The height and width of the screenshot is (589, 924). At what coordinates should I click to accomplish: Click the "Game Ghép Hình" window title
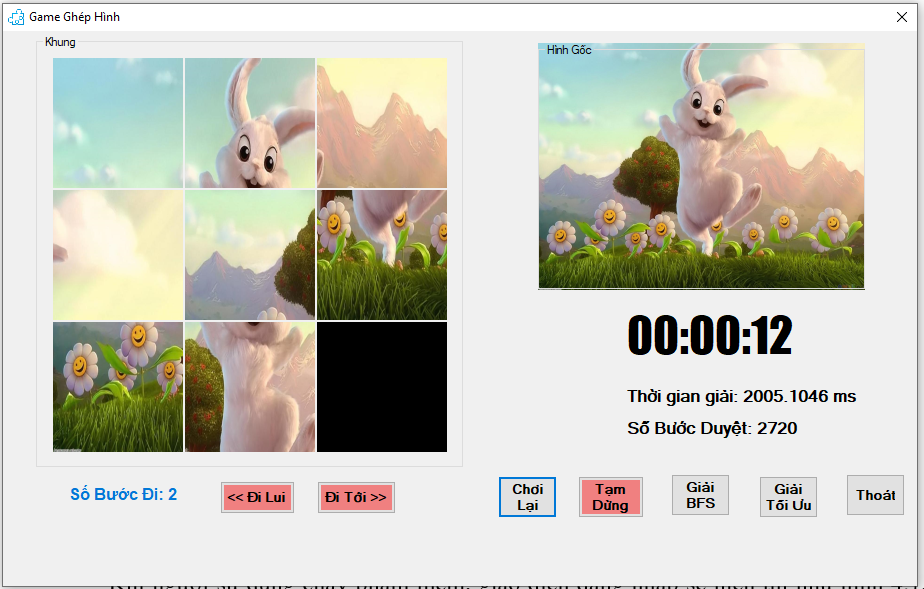click(x=75, y=17)
